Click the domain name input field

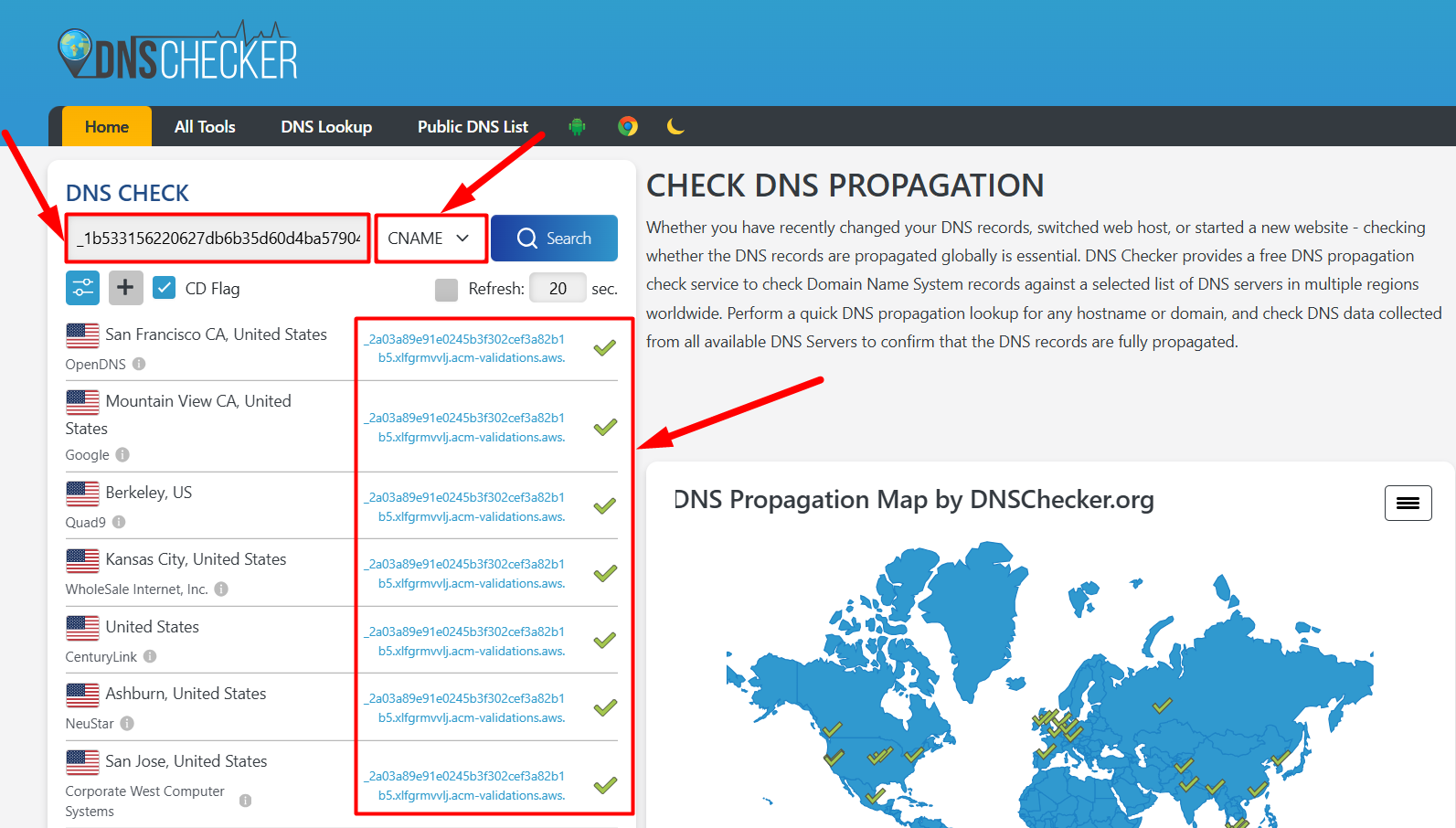click(x=218, y=239)
